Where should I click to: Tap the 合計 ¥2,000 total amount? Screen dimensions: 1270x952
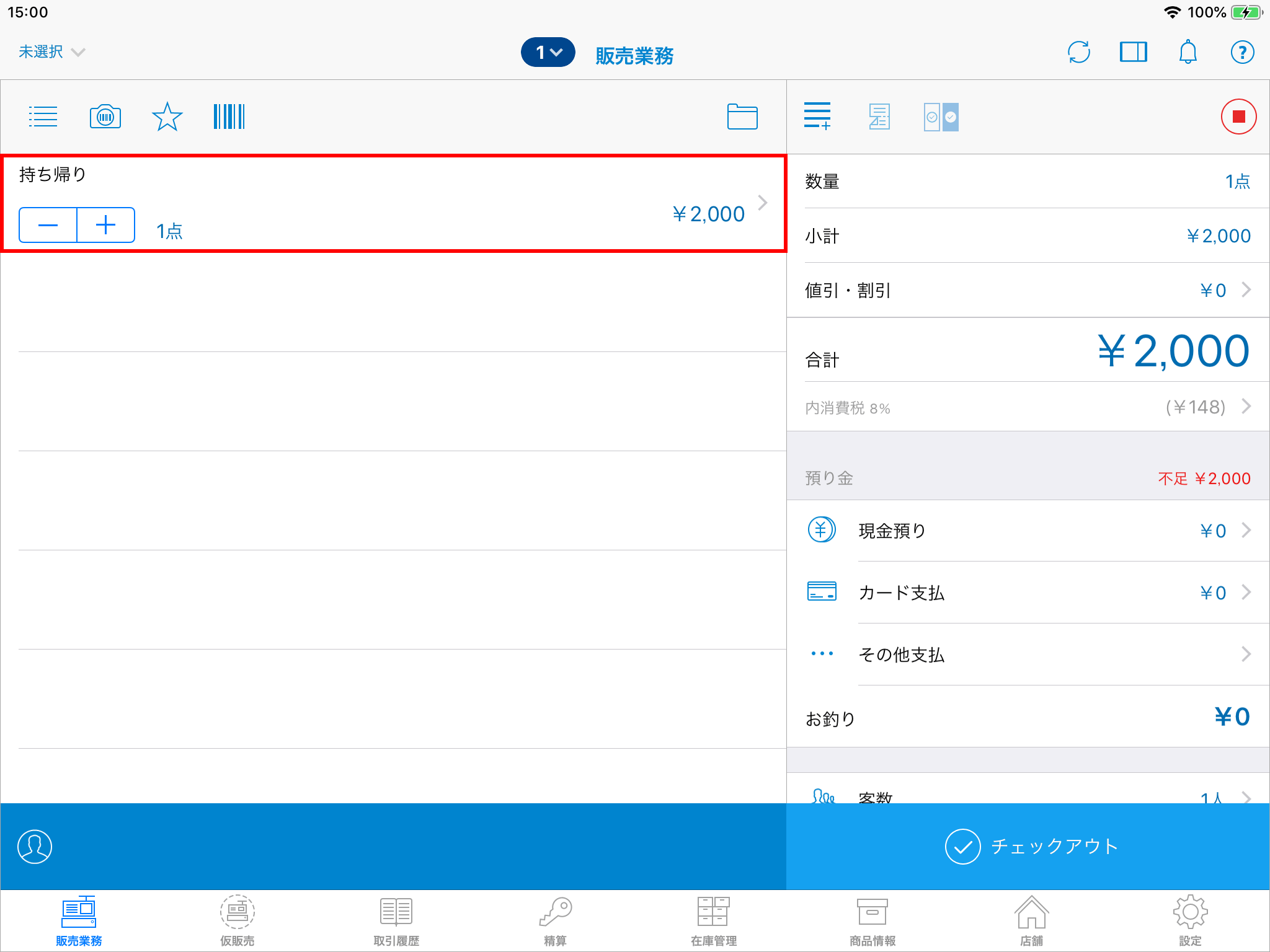1173,351
